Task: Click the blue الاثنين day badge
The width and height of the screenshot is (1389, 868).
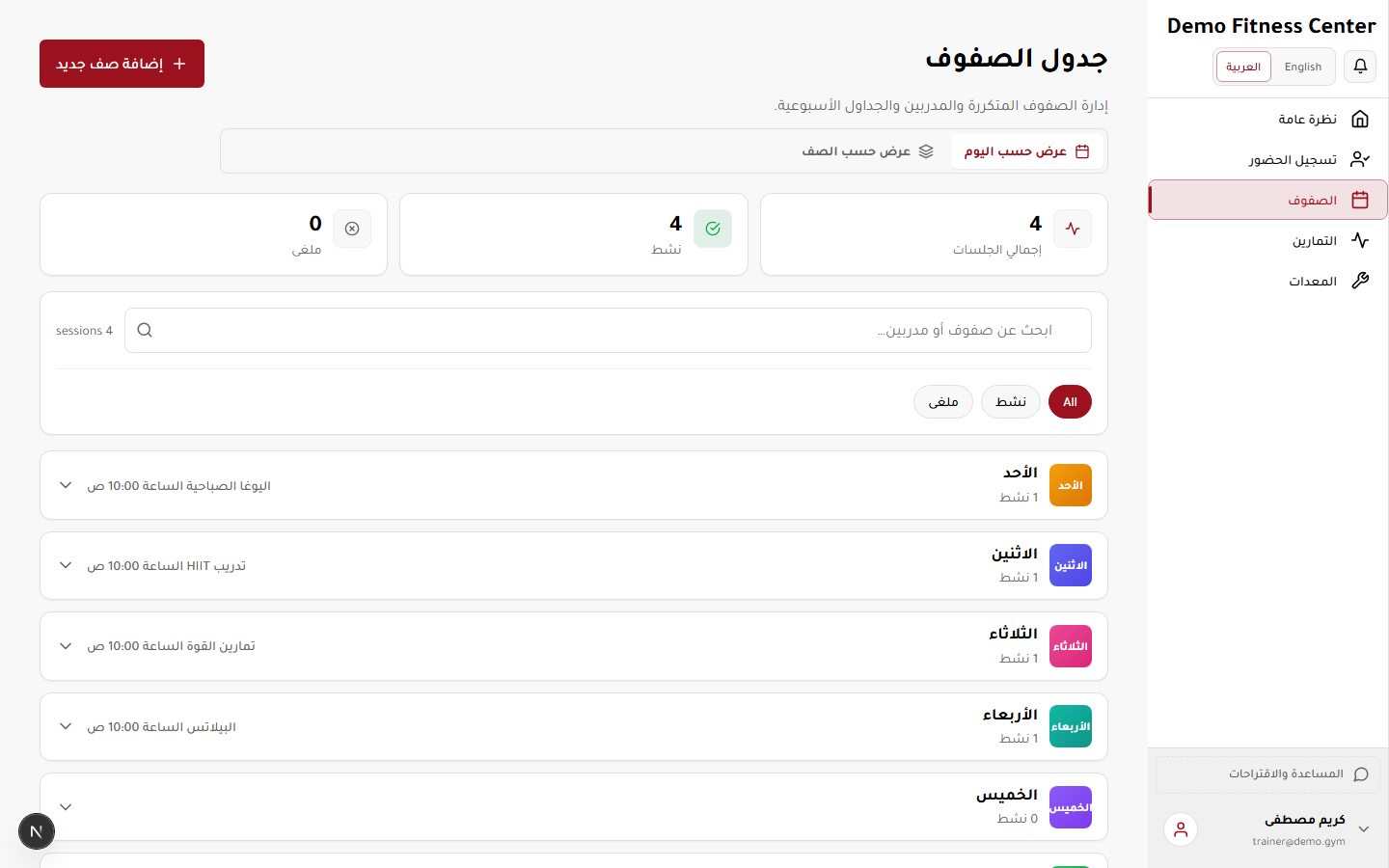Action: (1071, 565)
